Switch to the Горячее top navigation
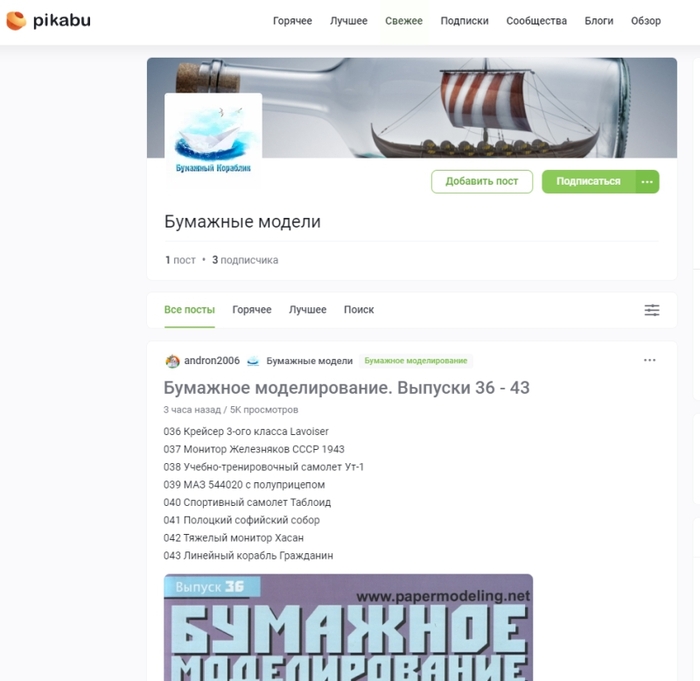This screenshot has width=700, height=681. point(292,21)
